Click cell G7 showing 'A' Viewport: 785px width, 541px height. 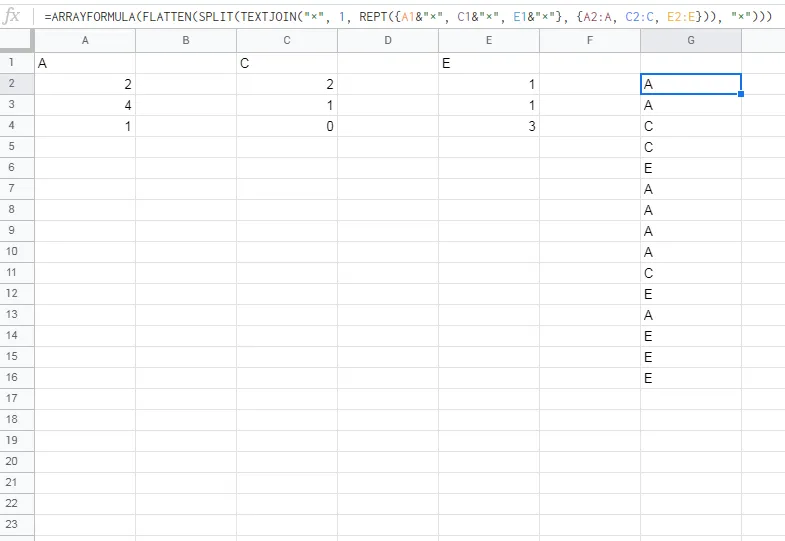tap(691, 189)
